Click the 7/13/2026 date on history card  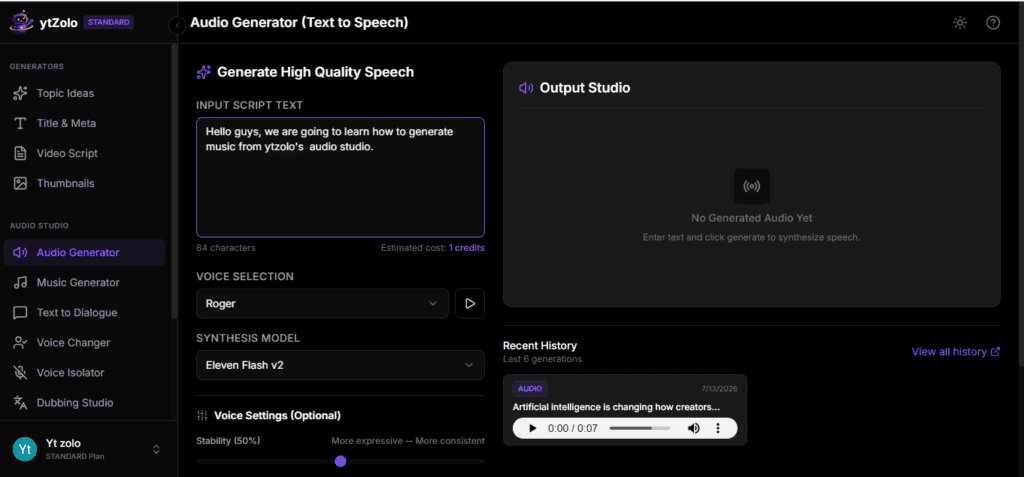tap(718, 389)
